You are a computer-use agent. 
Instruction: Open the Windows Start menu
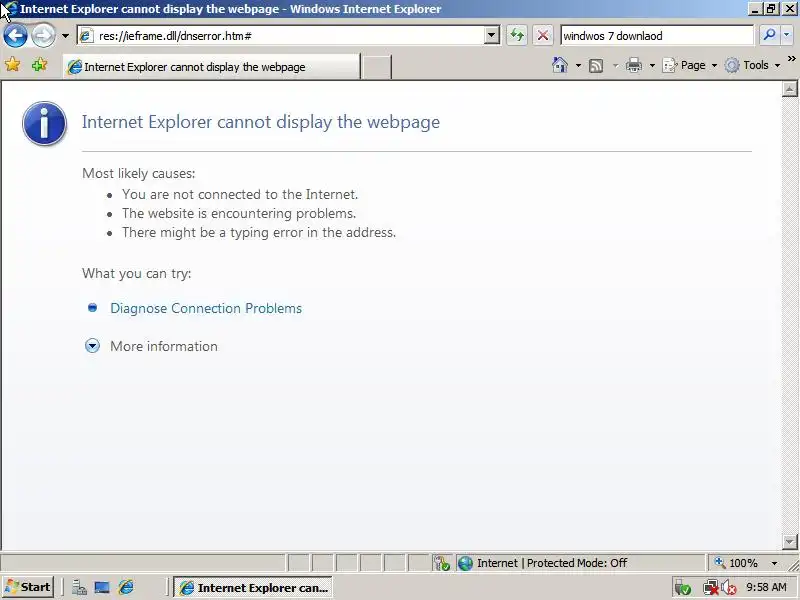click(28, 587)
